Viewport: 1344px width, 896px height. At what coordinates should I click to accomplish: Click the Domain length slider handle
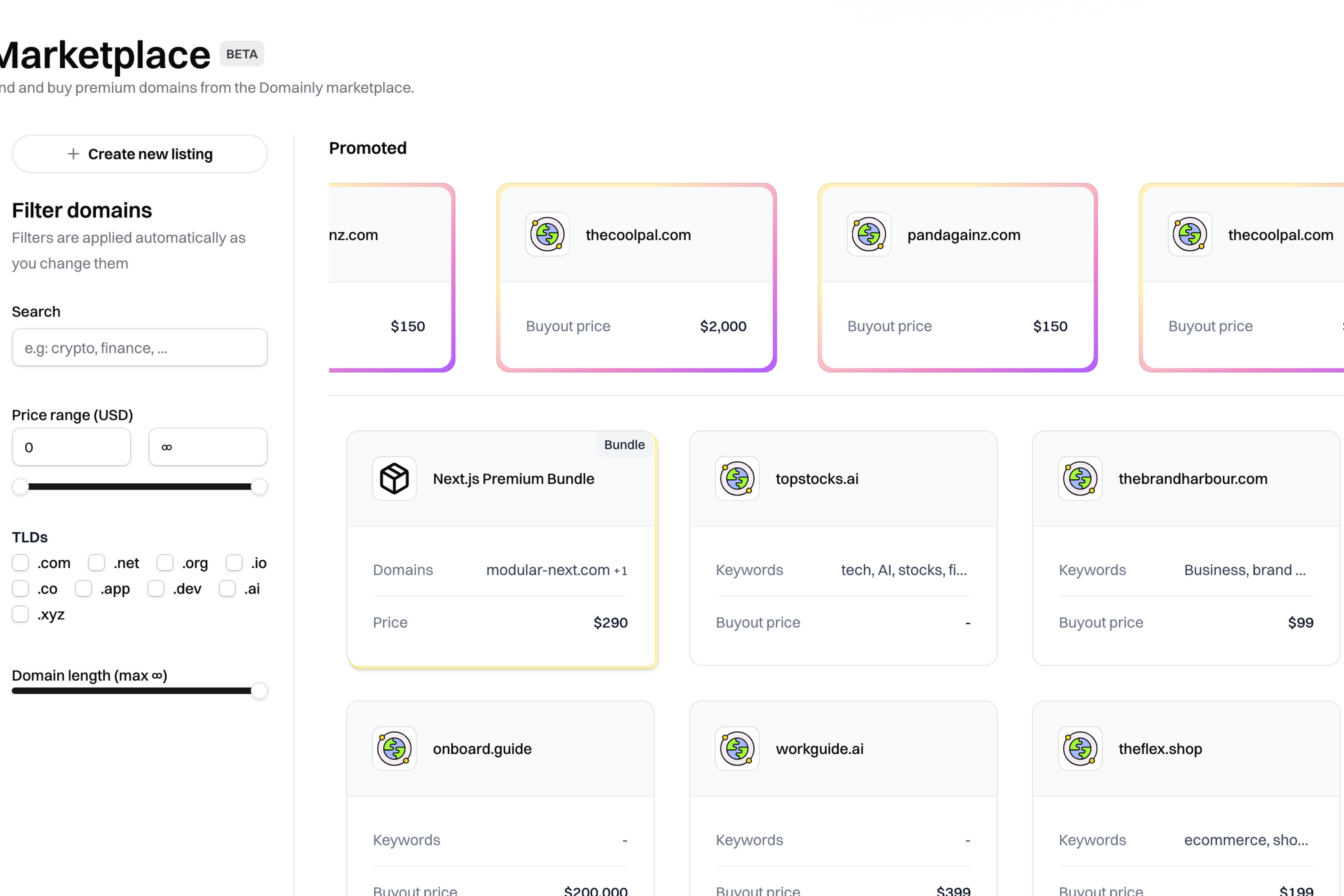(259, 691)
